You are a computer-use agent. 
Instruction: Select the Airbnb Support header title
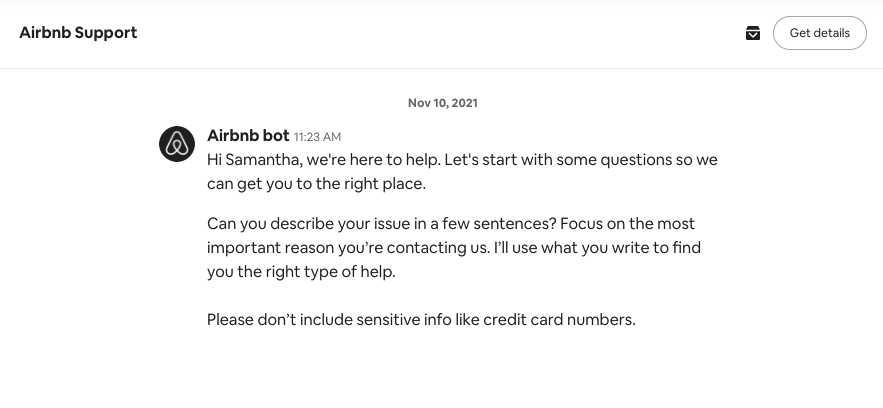(x=78, y=33)
